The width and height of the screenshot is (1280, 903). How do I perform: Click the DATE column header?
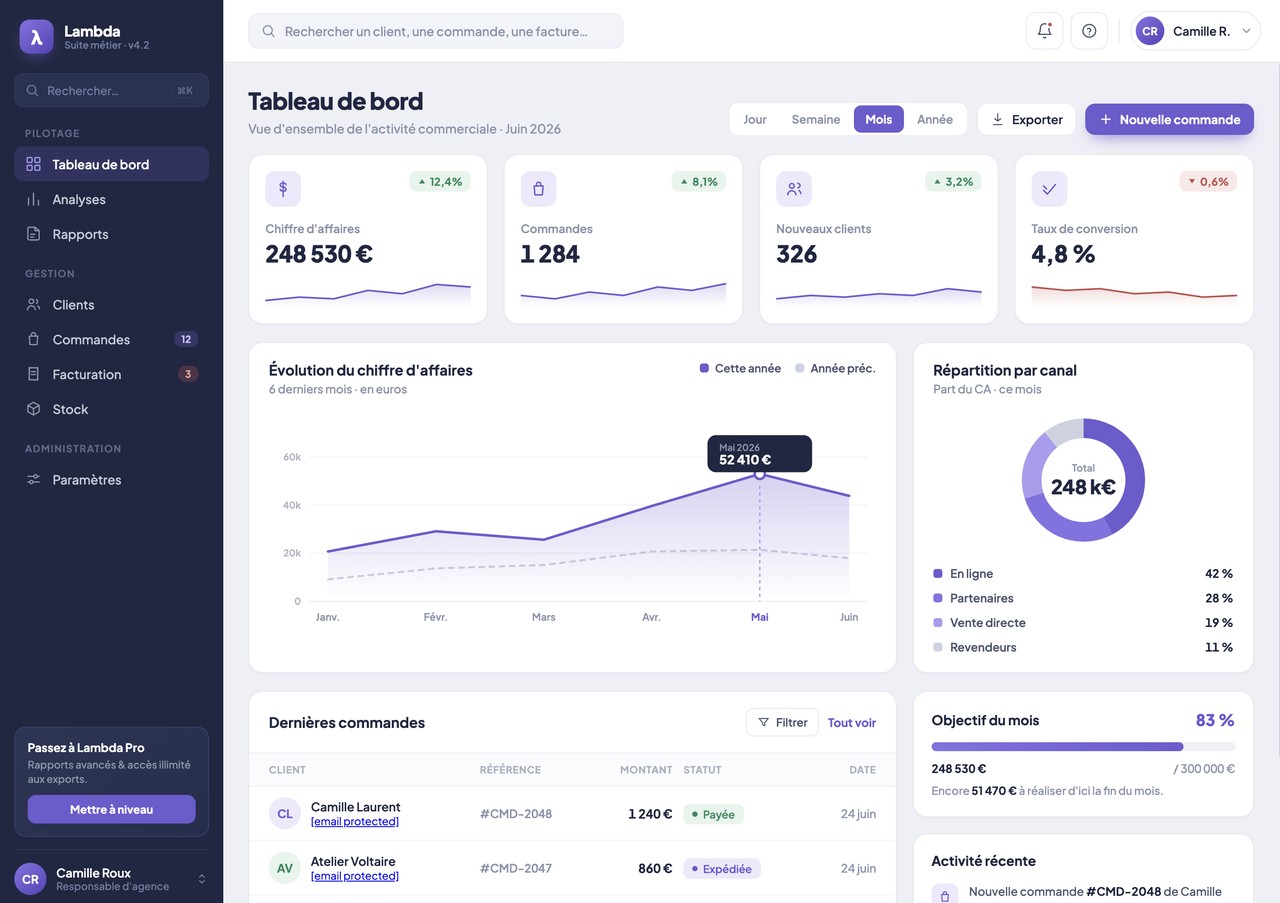pyautogui.click(x=862, y=769)
